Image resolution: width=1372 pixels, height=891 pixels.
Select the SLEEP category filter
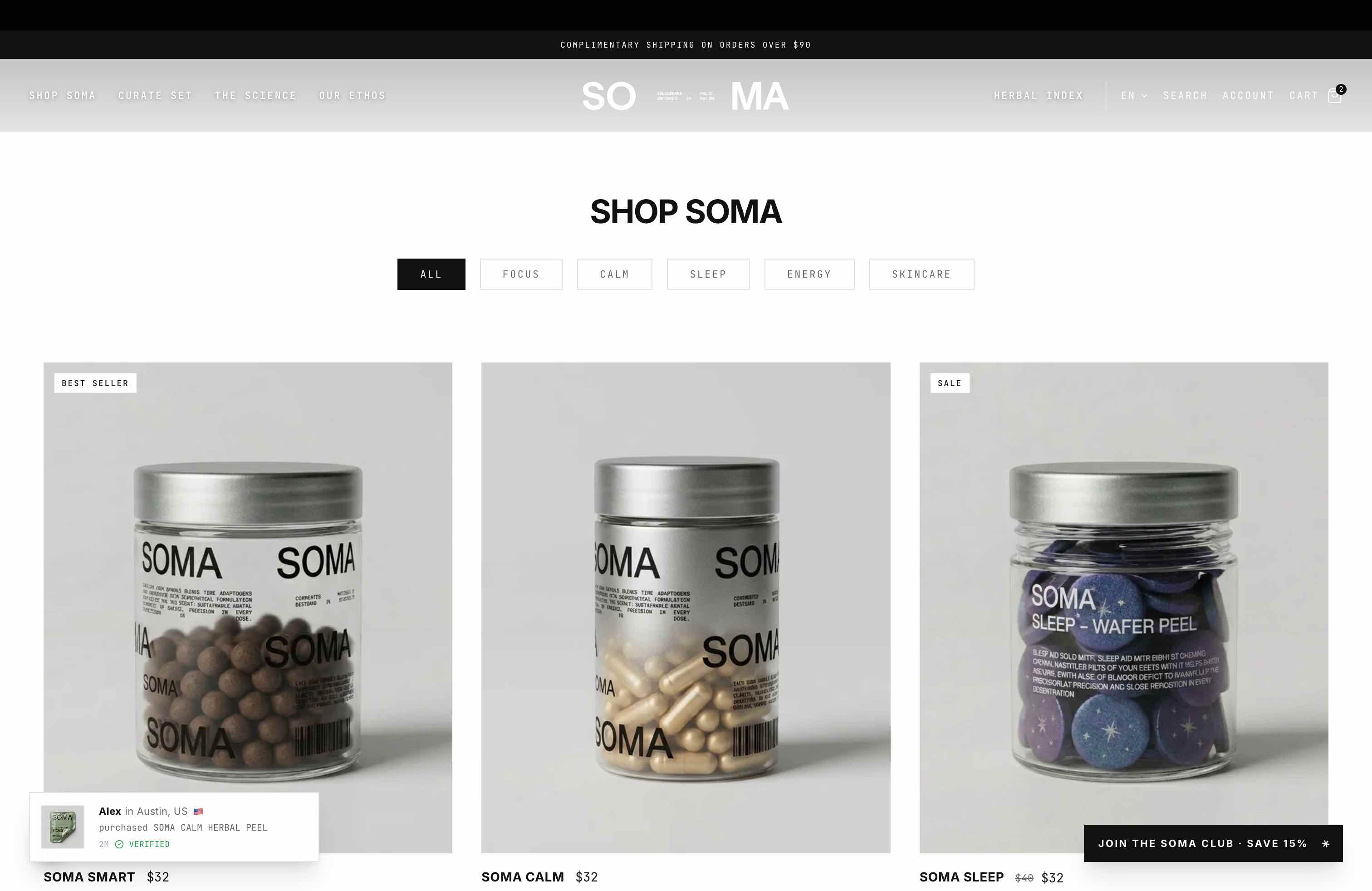[709, 274]
